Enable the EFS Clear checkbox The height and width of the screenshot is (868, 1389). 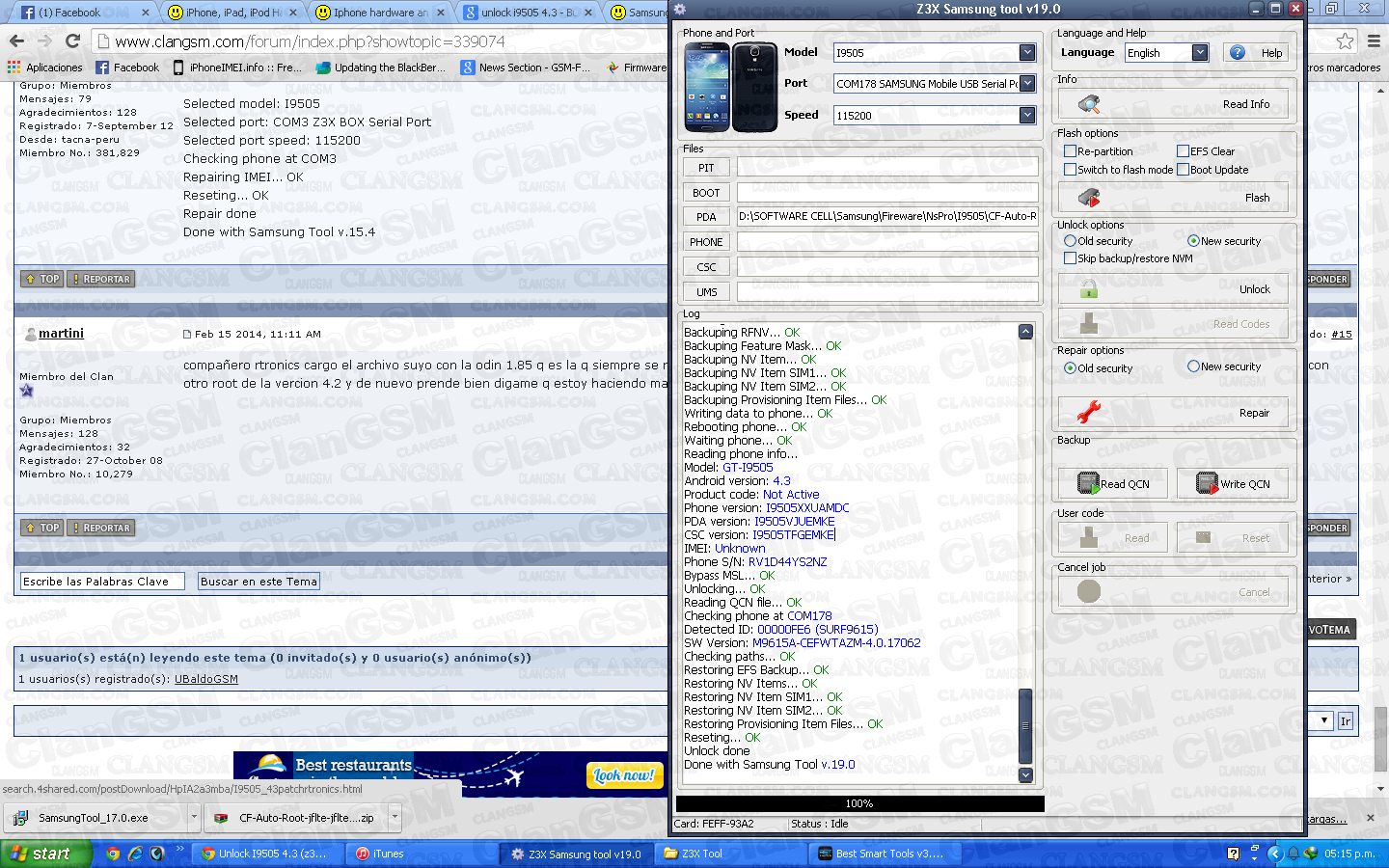[x=1183, y=151]
